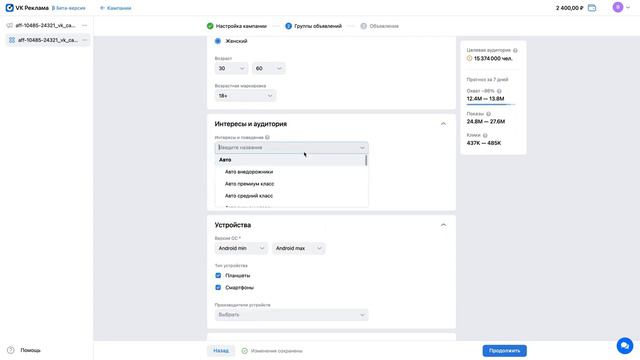
Task: Select the first campaign in sidebar
Action: 47,25
